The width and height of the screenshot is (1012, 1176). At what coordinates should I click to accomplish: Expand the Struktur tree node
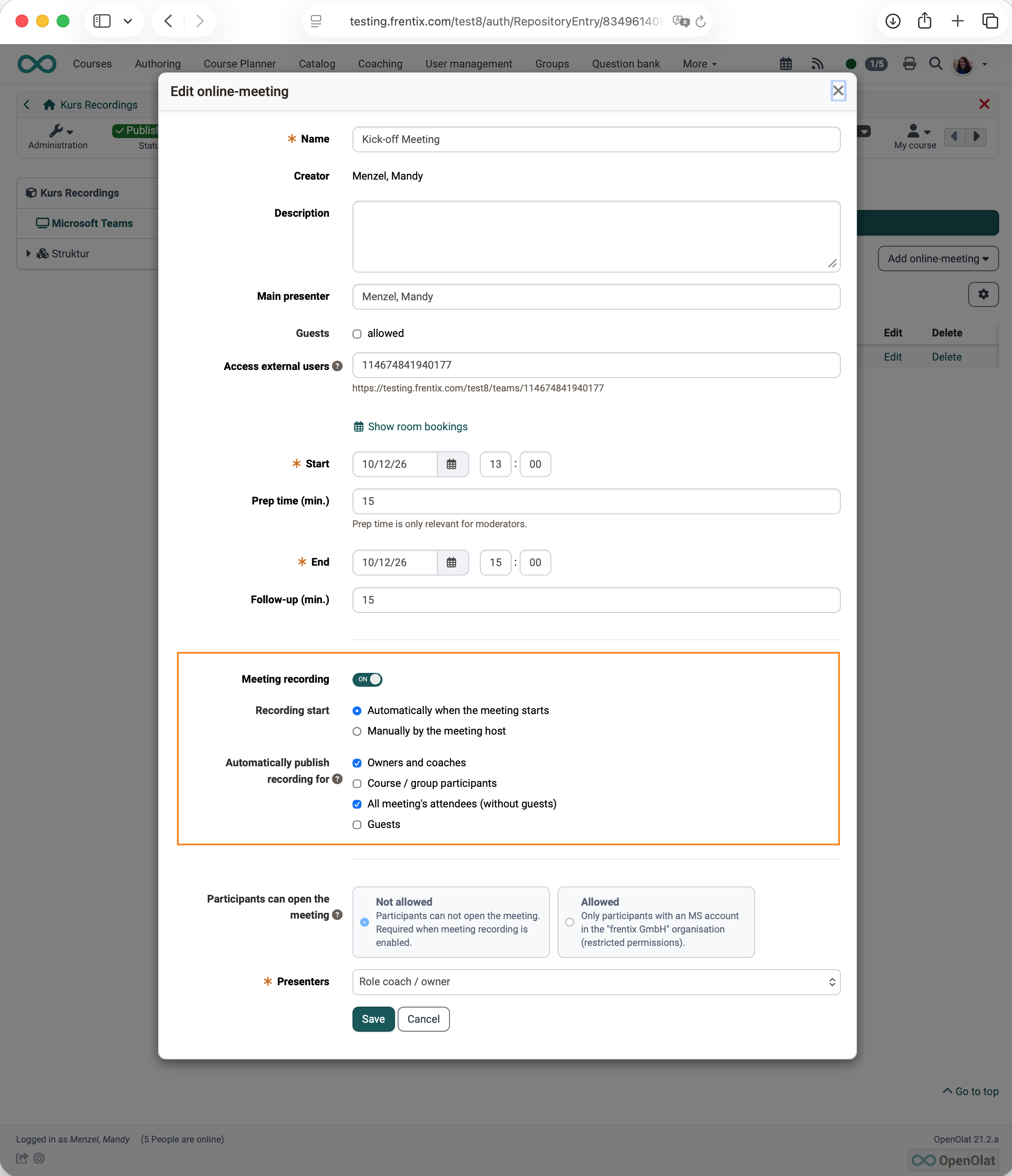click(x=28, y=254)
